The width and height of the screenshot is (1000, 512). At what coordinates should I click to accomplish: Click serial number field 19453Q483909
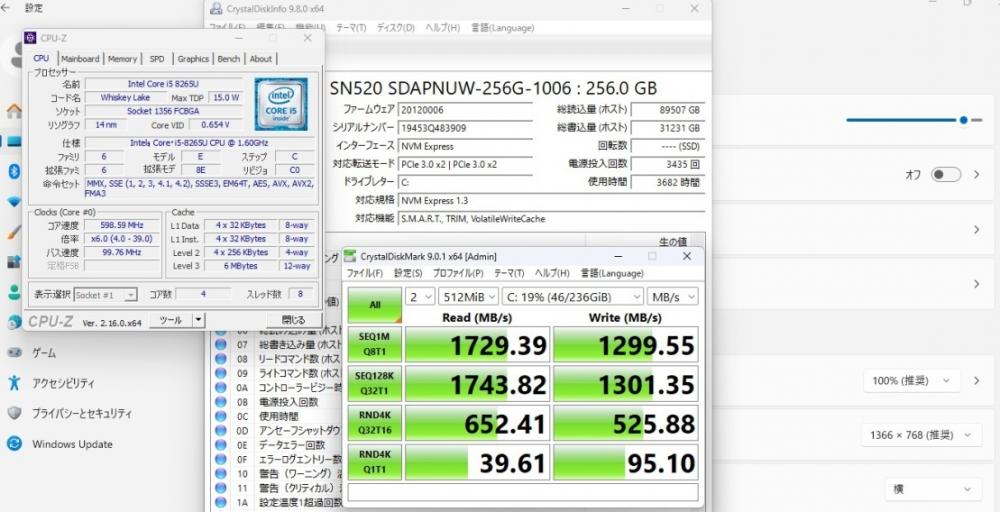click(x=466, y=128)
